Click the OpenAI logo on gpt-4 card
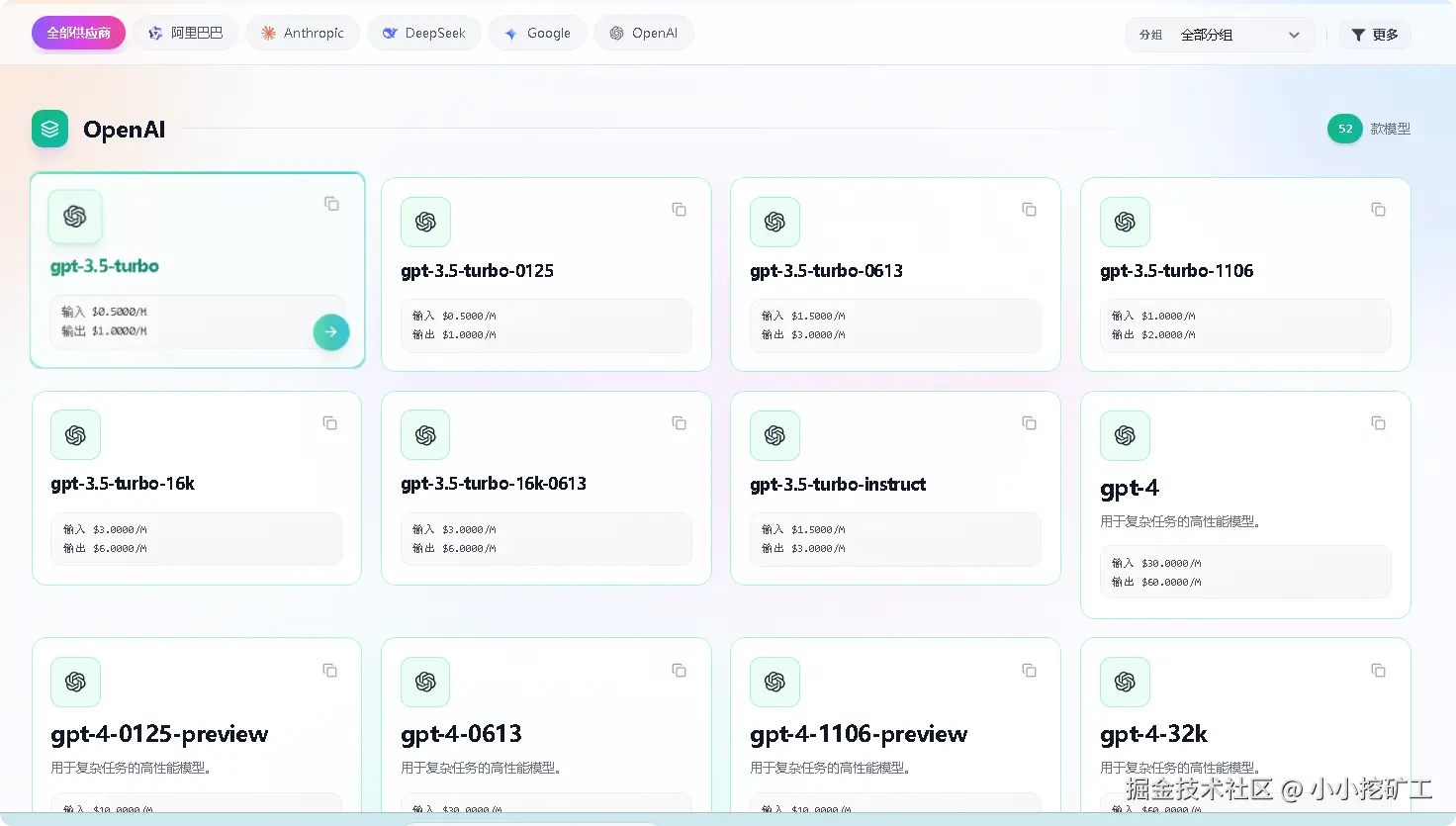Viewport: 1456px width, 826px height. pos(1125,435)
